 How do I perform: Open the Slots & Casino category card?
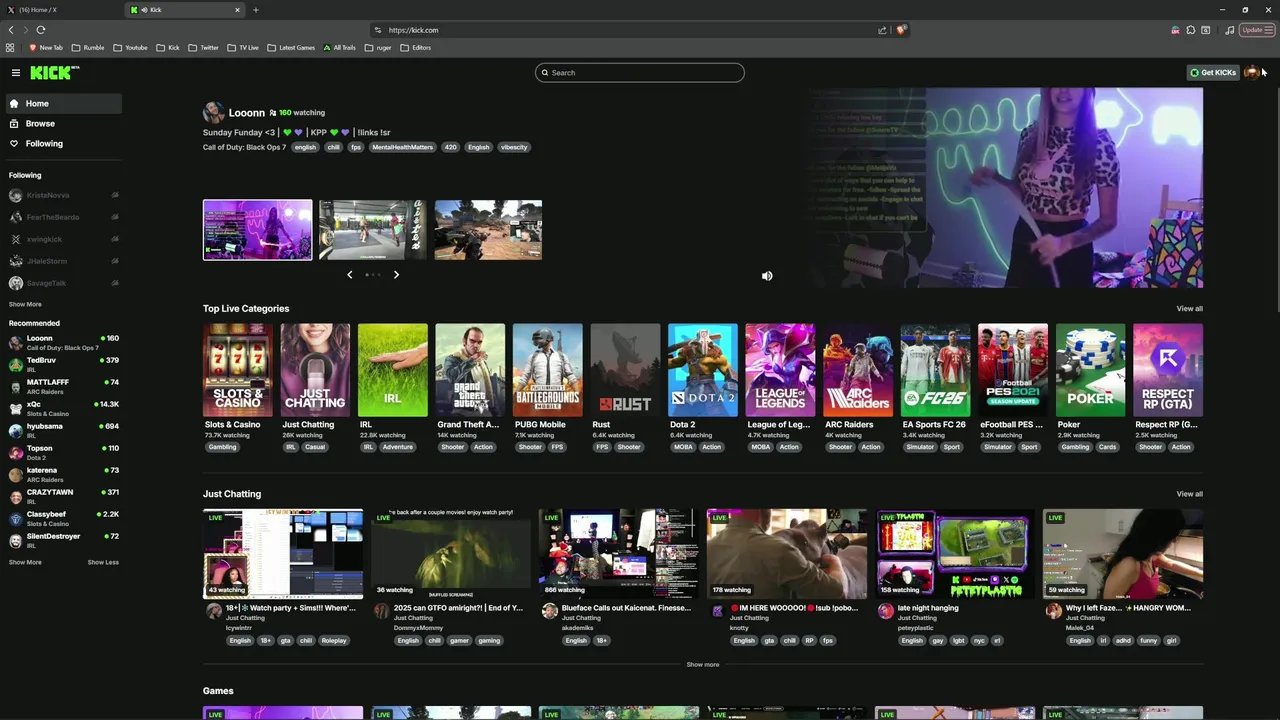coord(237,370)
